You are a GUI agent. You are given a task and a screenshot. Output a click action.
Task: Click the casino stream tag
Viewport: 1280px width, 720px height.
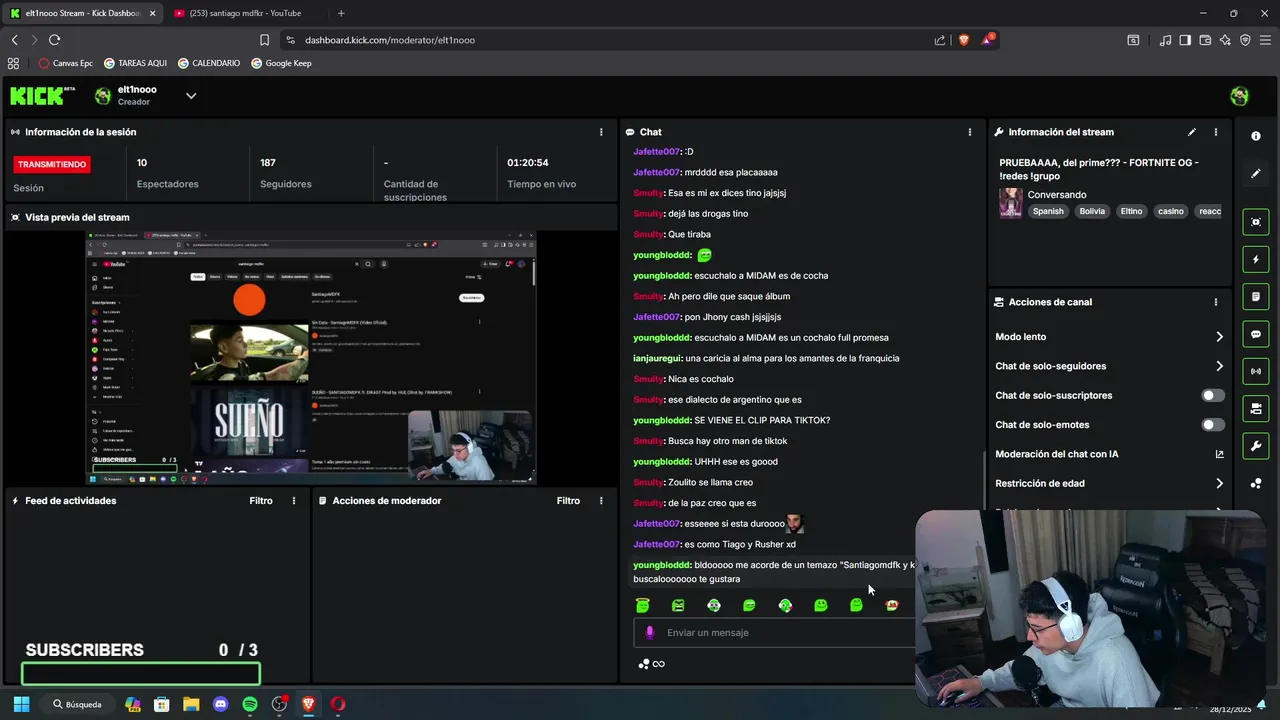[x=1170, y=211]
